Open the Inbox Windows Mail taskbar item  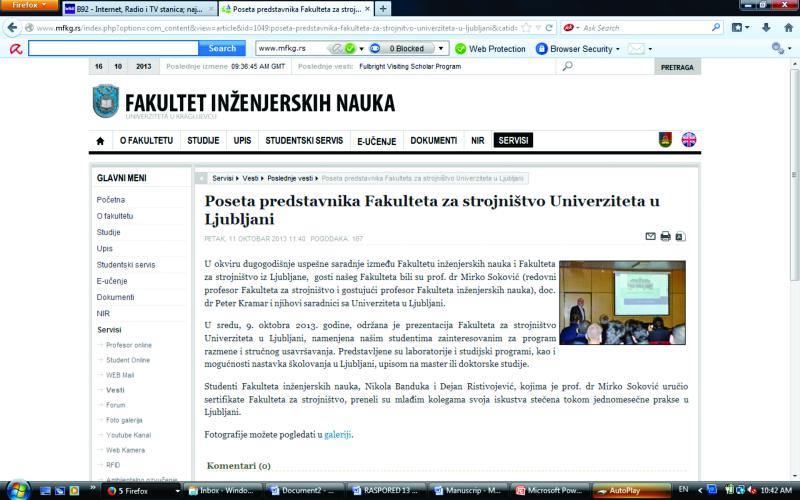point(222,491)
